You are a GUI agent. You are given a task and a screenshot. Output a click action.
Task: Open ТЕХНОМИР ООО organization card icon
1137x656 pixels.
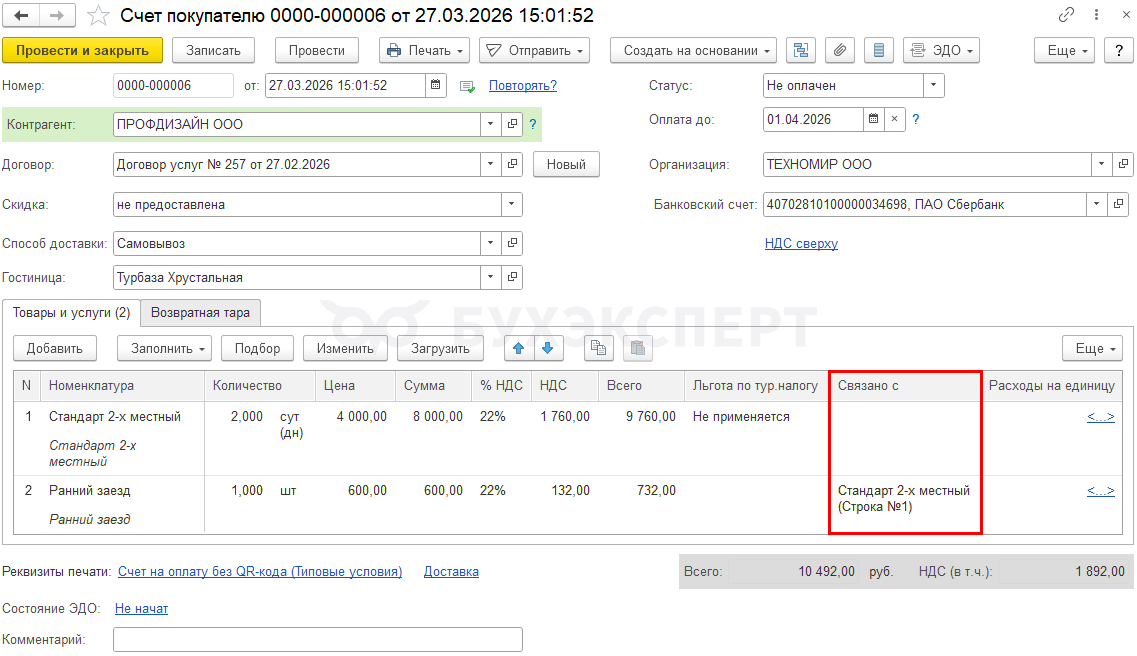1122,165
